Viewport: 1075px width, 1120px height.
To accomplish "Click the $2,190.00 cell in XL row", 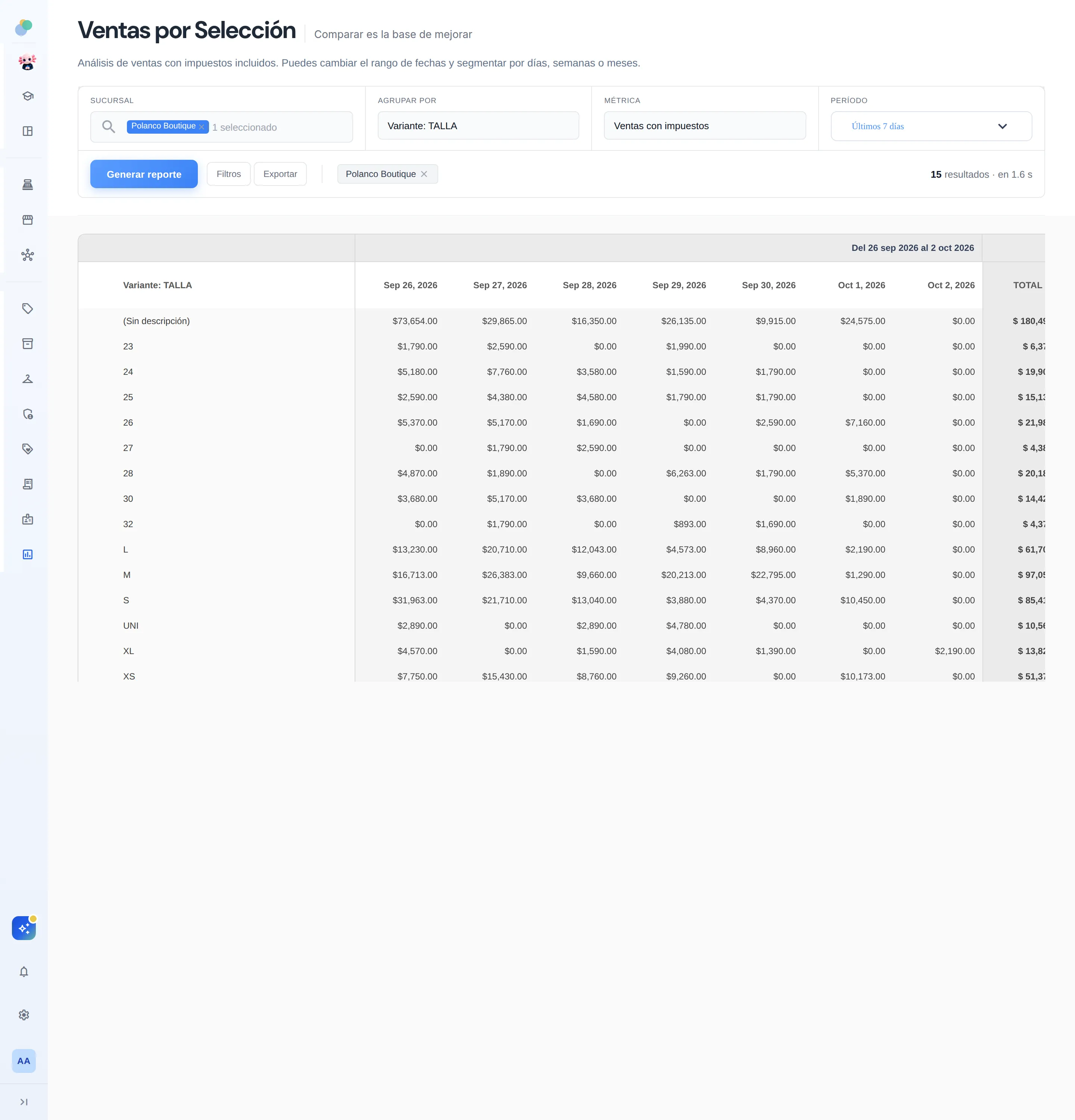I will 954,651.
